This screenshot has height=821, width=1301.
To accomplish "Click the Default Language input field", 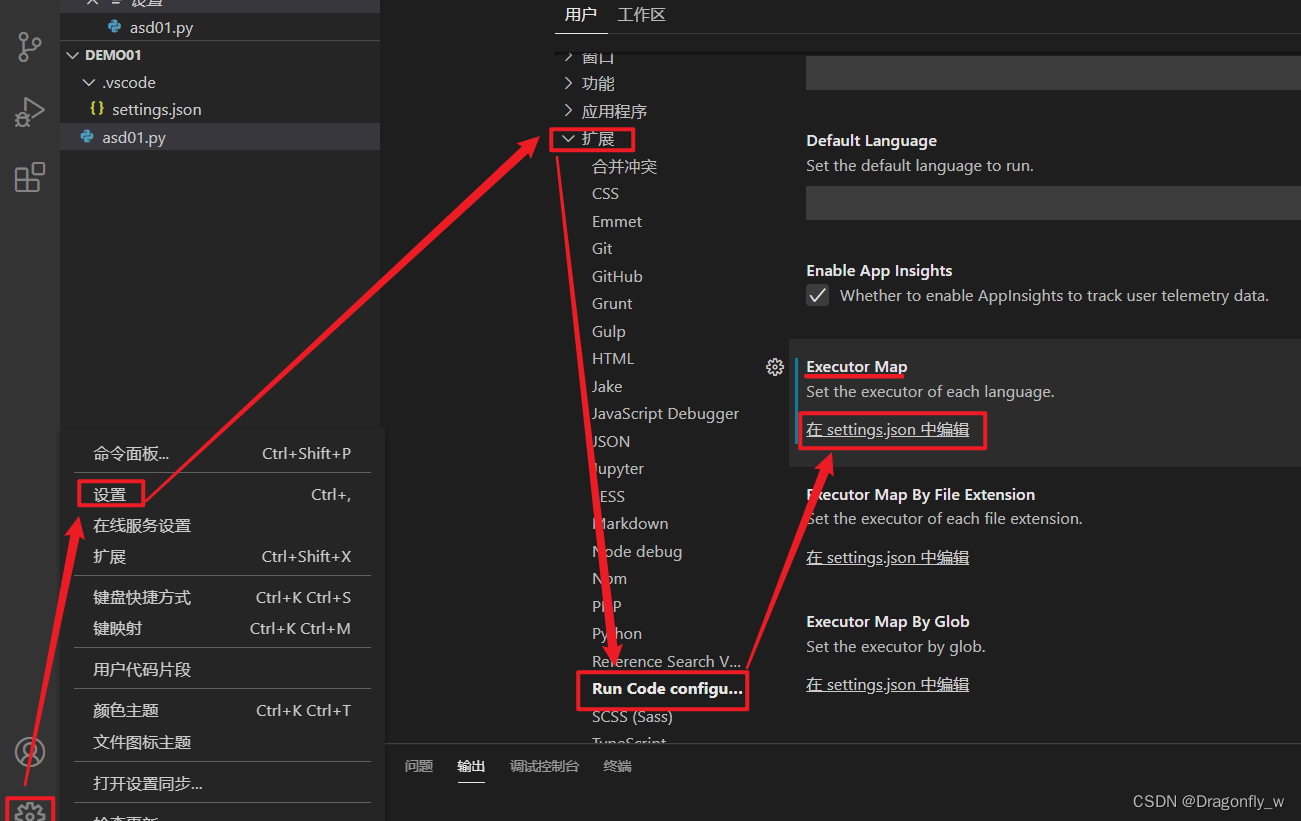I will click(1053, 203).
